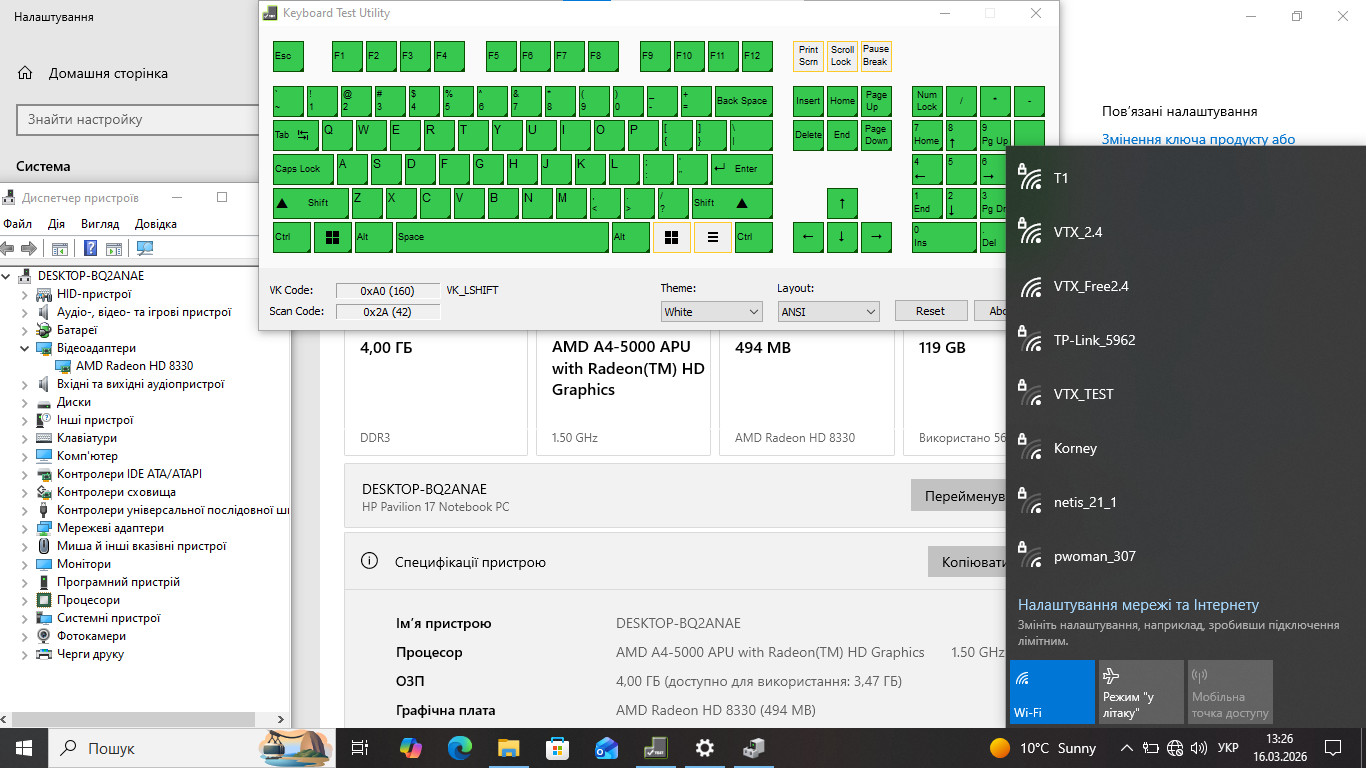Image resolution: width=1366 pixels, height=768 pixels.
Task: Click the up arrow key on the virtual keyboard
Action: (x=842, y=203)
